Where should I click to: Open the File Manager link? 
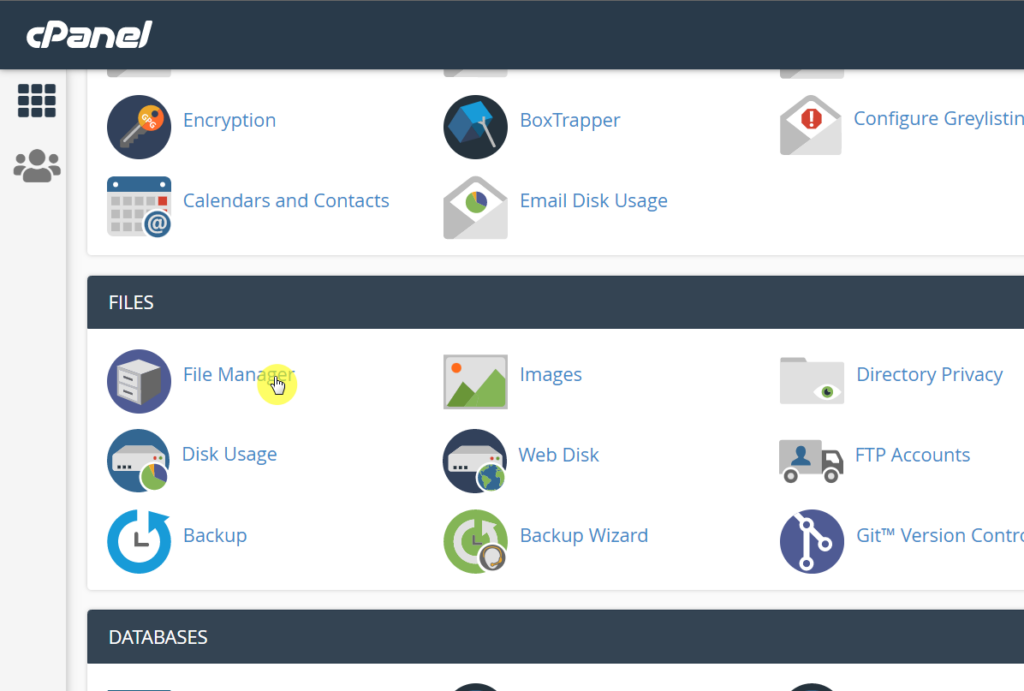pos(238,374)
